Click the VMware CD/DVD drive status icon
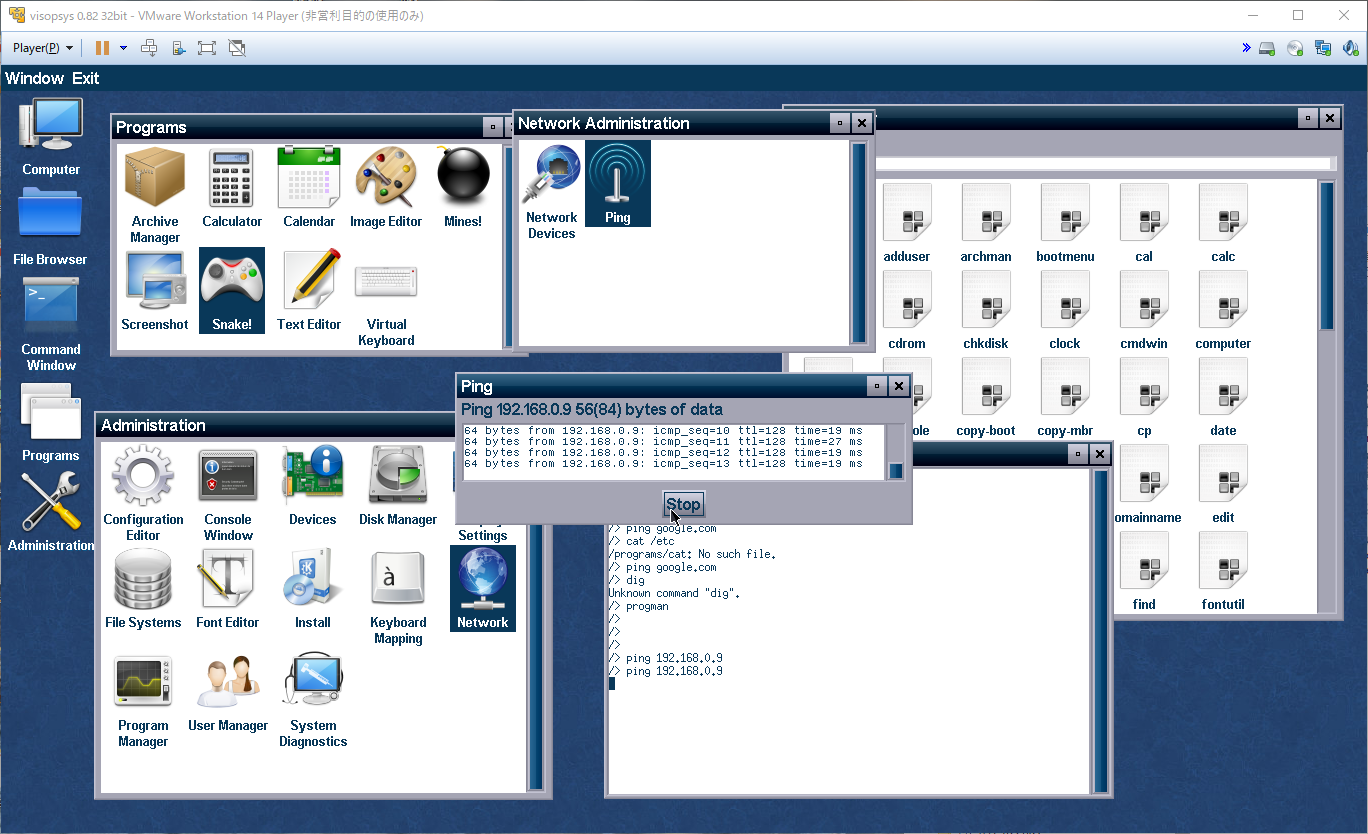Screen dimensions: 1368x834 click(1295, 47)
